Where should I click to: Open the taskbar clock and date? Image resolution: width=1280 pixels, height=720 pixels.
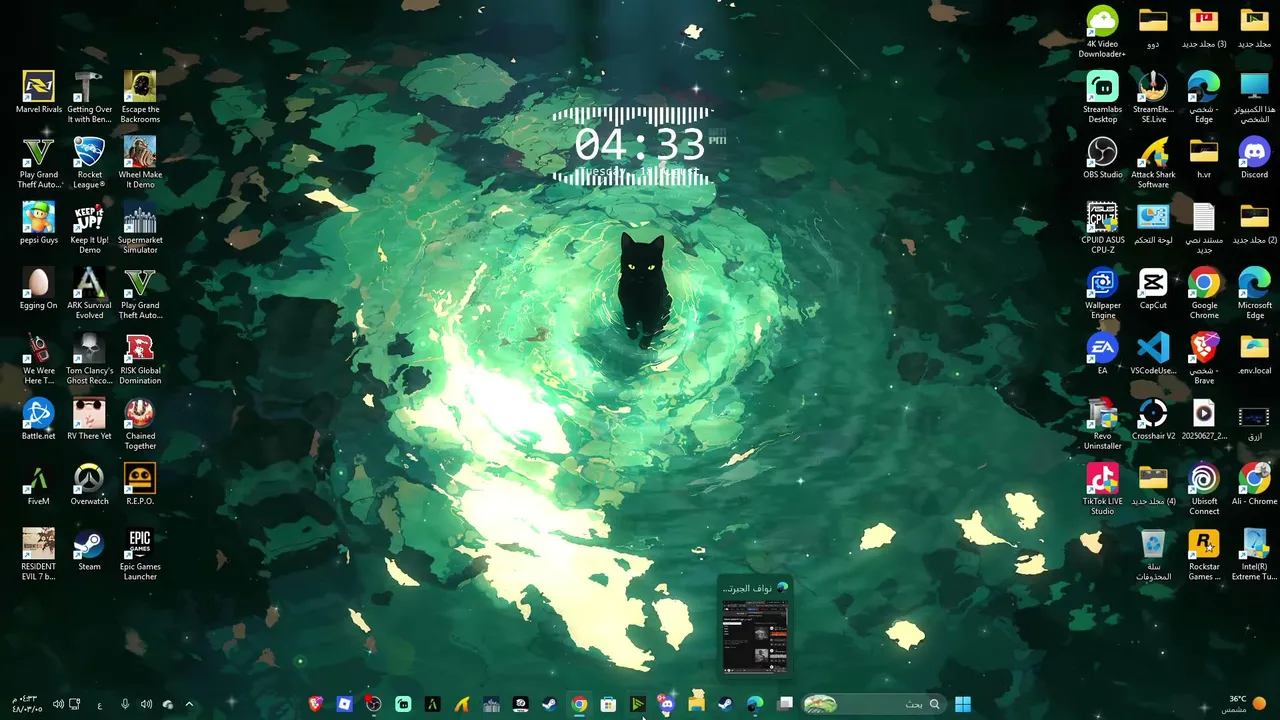click(27, 704)
